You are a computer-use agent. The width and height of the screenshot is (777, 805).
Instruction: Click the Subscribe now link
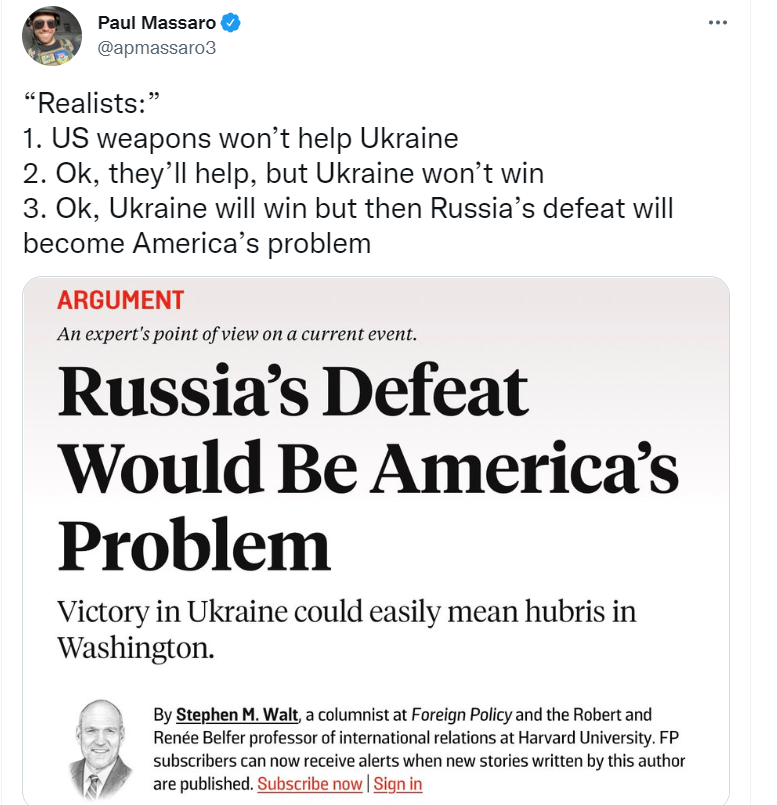pos(310,784)
